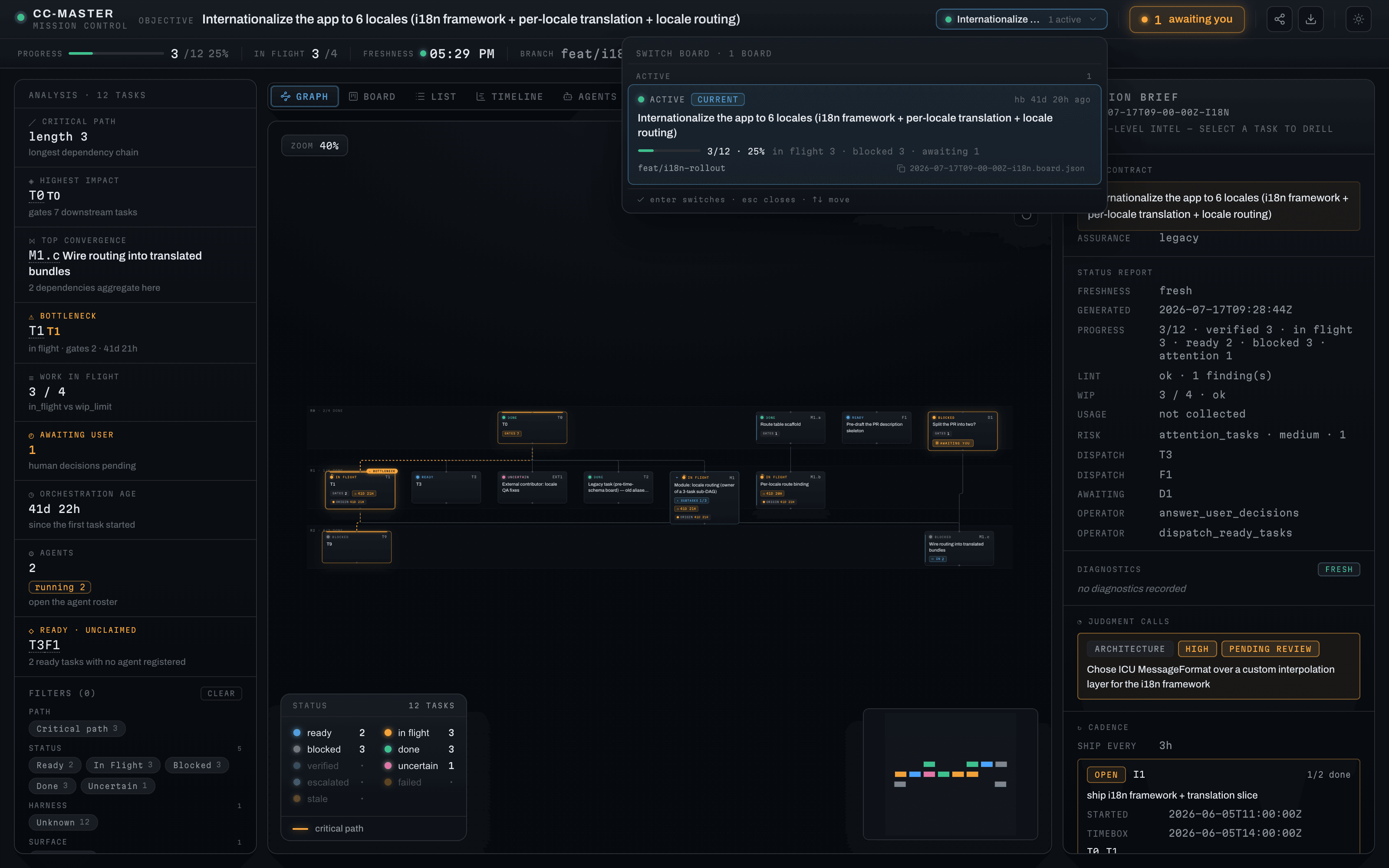Expand the Subtasks 1/3 badge on M1
Screen dimensions: 1389x868
coord(691,500)
